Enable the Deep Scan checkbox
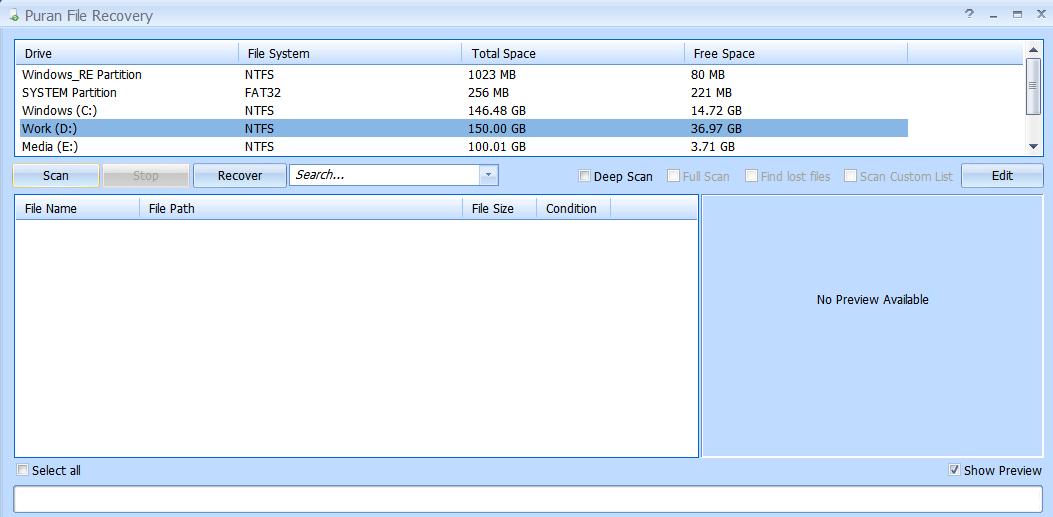 coord(585,177)
